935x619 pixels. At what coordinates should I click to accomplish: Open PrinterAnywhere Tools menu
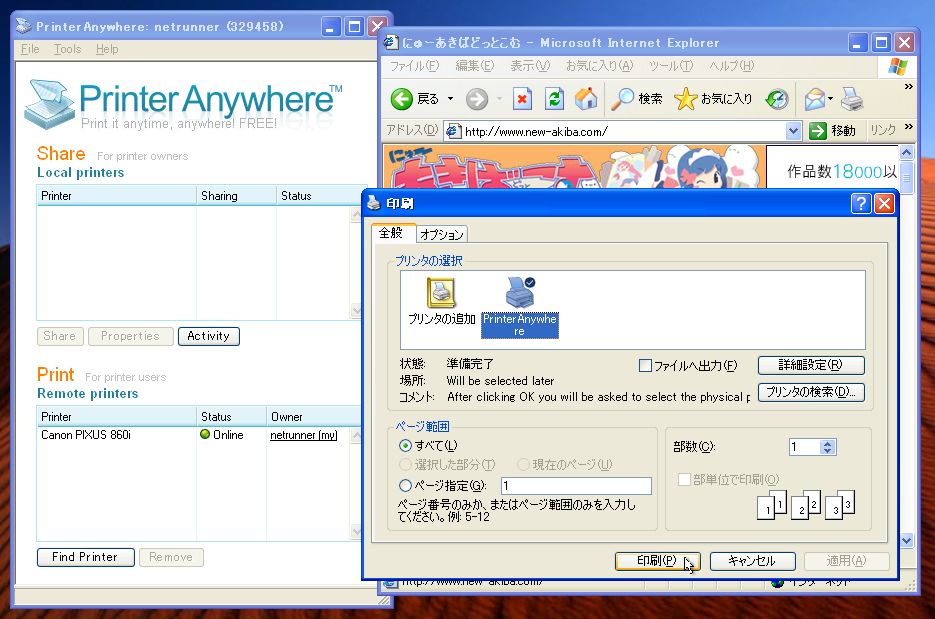coord(67,49)
